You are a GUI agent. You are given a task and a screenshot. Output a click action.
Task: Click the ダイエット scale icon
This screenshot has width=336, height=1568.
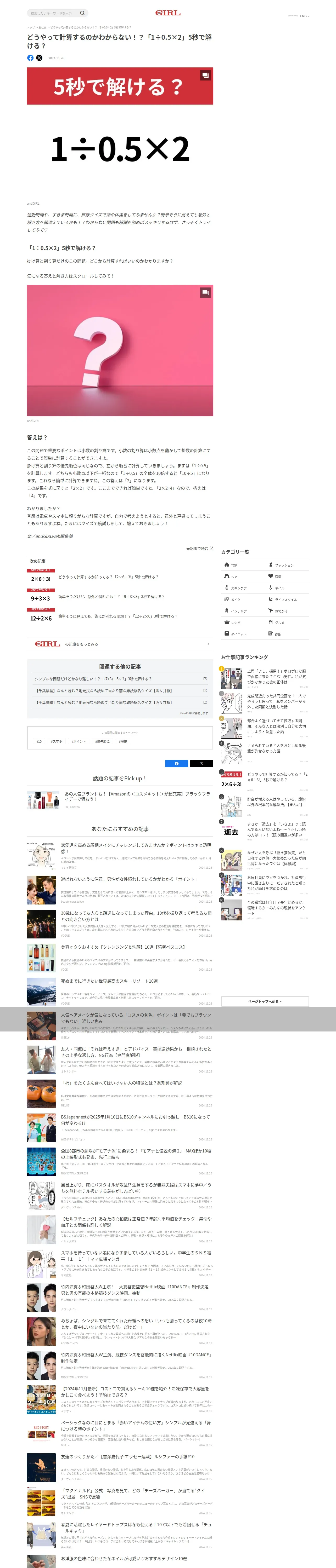pos(227,634)
